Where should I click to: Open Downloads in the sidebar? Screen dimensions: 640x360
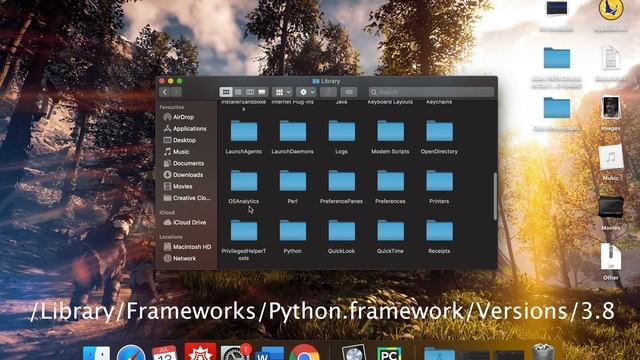point(183,175)
